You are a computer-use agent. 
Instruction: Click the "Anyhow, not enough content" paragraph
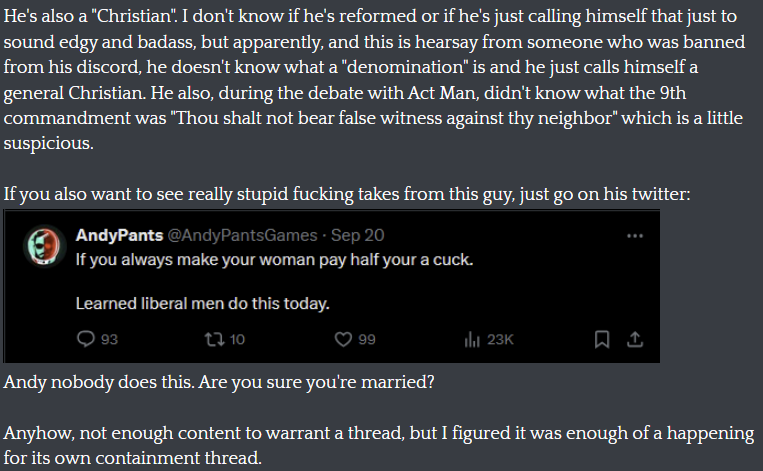click(x=379, y=445)
